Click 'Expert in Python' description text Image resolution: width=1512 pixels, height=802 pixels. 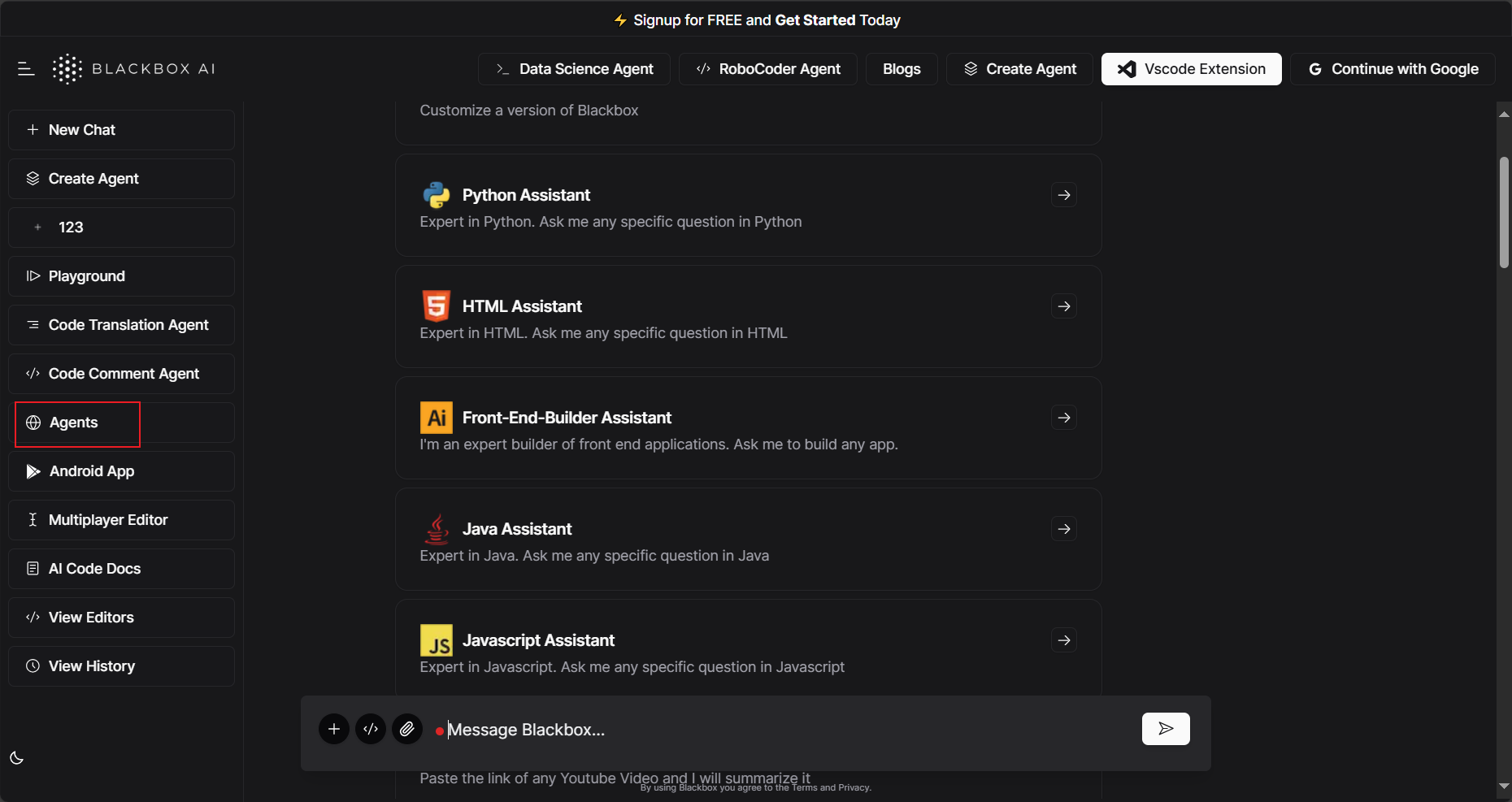click(610, 222)
